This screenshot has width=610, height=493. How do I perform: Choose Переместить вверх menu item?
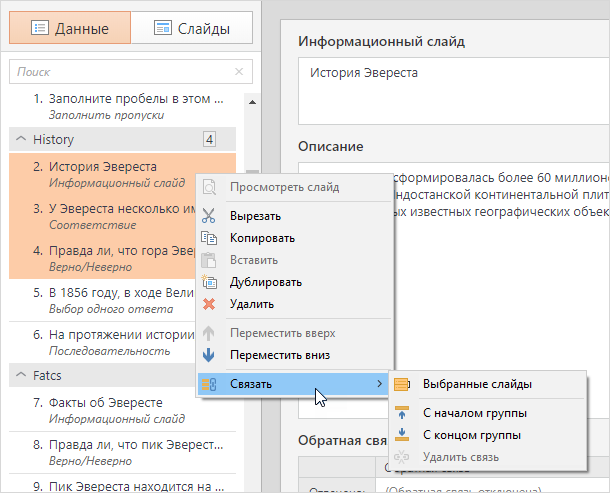294,333
